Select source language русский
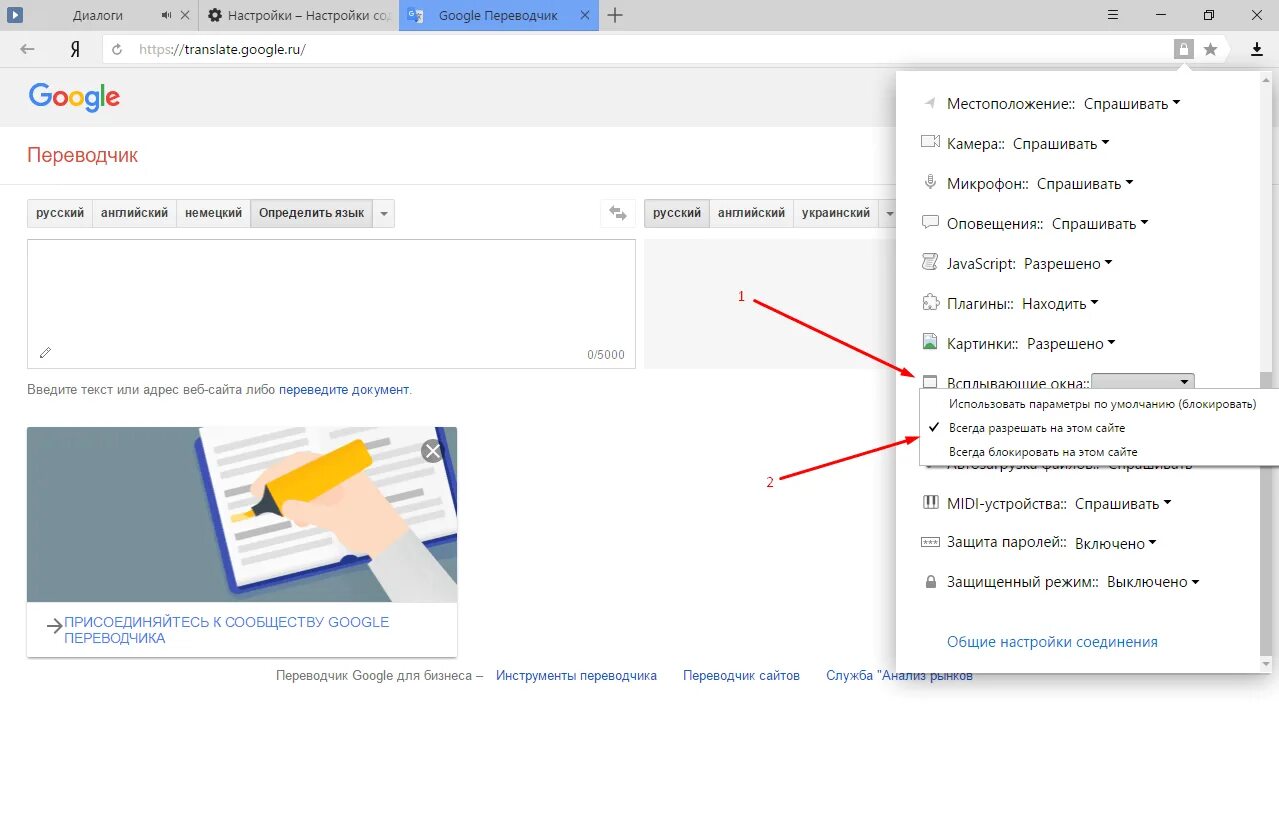This screenshot has width=1279, height=832. click(60, 213)
